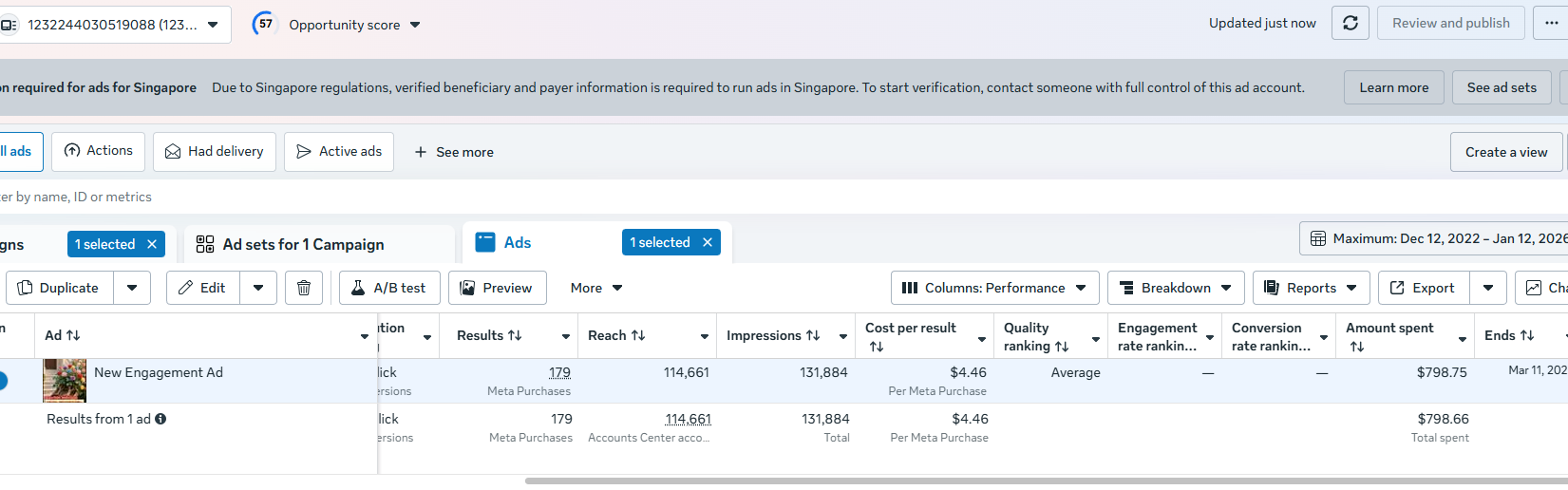
Task: Open the Columns: Performance dropdown
Action: tap(994, 288)
